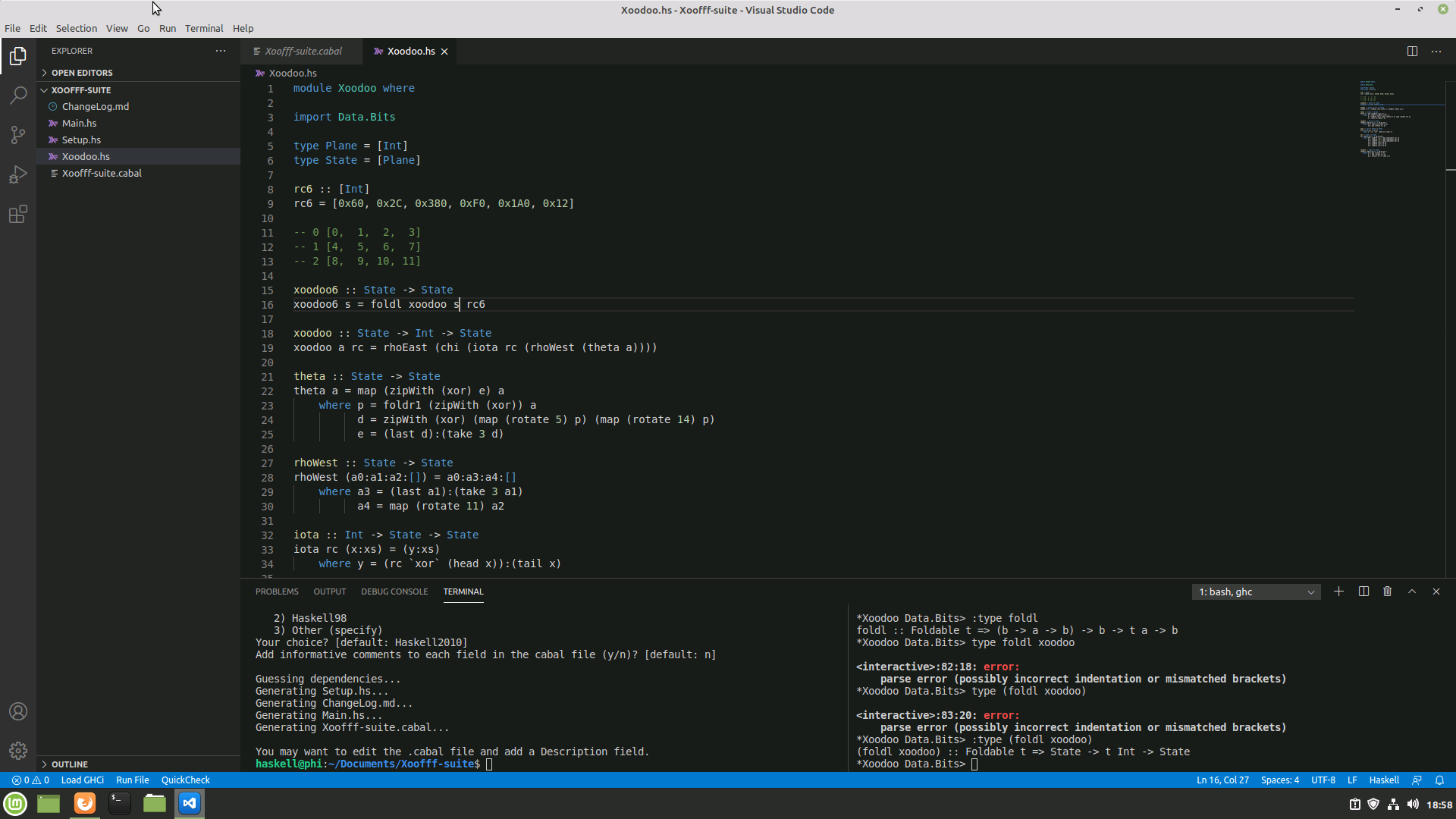Click the Spaces: 4 indentation setting
The width and height of the screenshot is (1456, 819).
[1280, 780]
